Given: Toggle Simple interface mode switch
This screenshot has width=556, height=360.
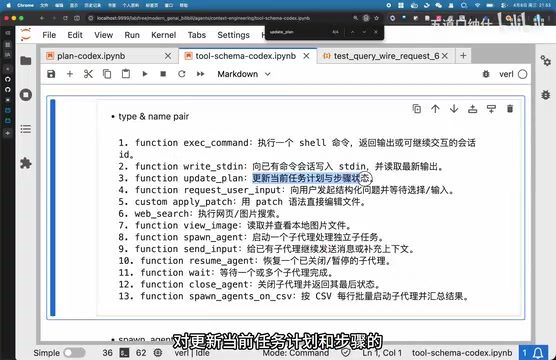Looking at the screenshot, I should point(74,353).
